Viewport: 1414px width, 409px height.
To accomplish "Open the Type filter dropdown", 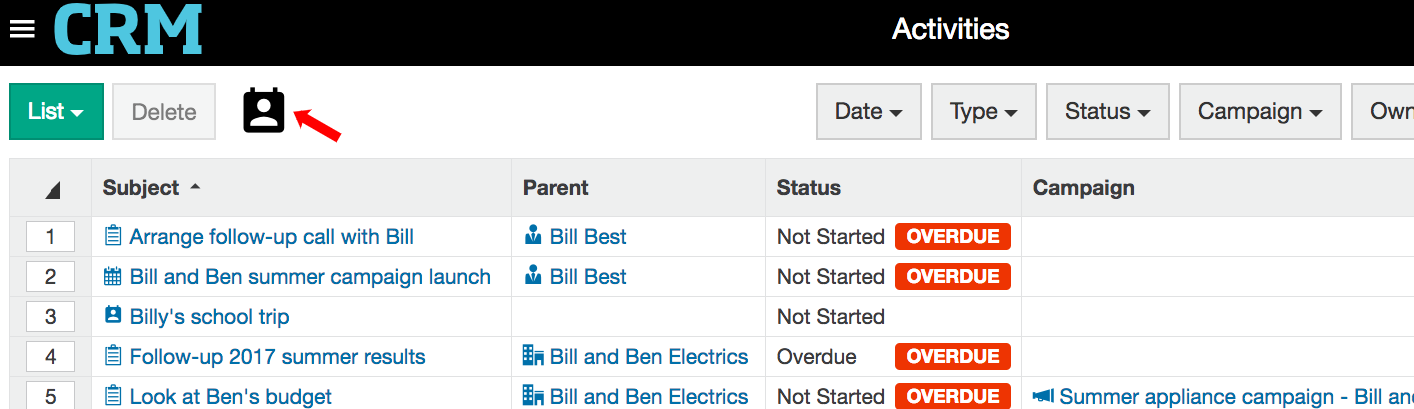I will (x=984, y=111).
